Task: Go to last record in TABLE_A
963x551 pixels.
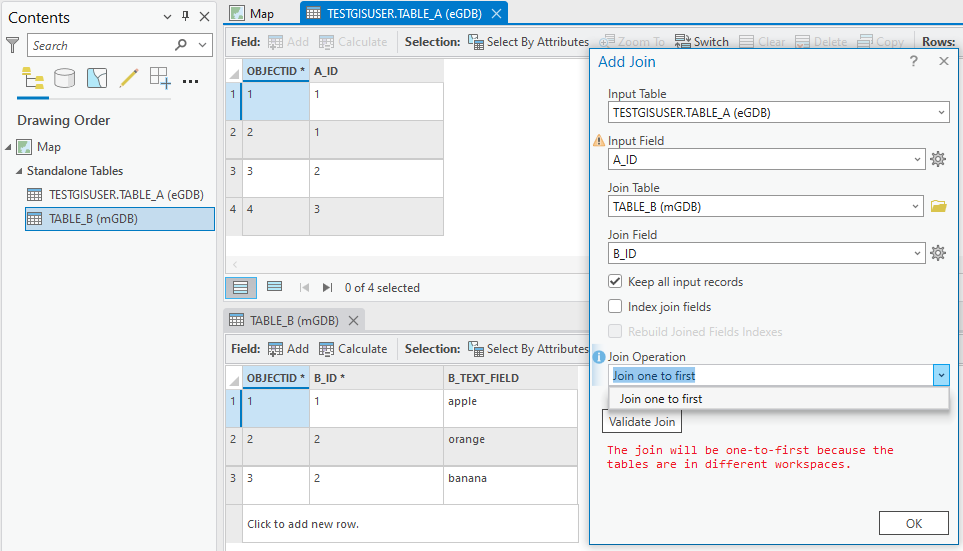Action: coord(327,287)
